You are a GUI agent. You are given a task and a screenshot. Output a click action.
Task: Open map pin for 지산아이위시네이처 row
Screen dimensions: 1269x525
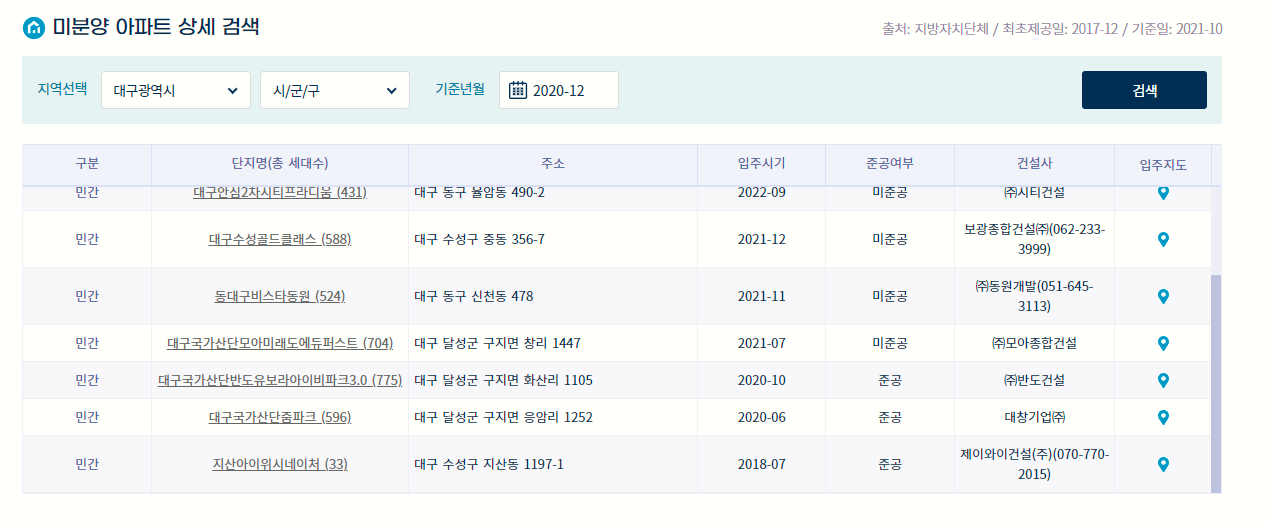(x=1163, y=464)
